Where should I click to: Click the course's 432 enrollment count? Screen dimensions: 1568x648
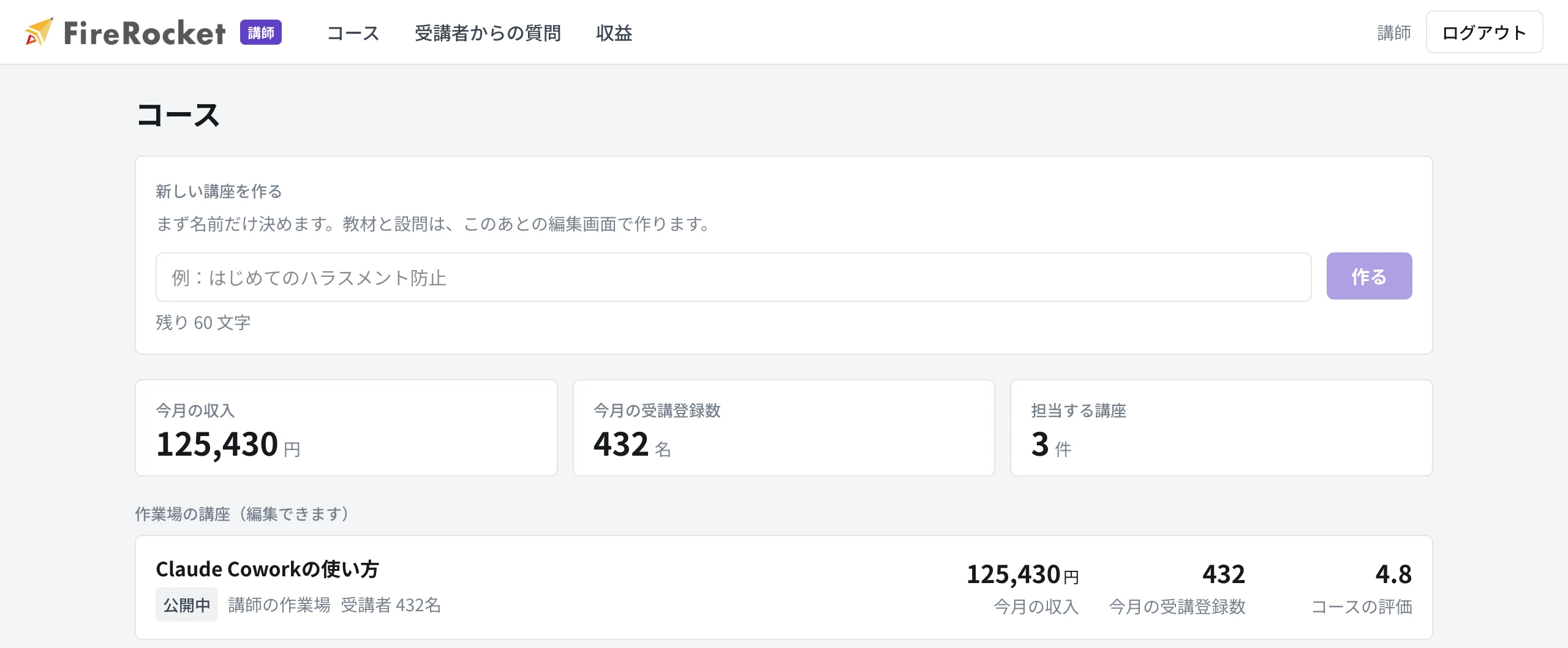point(1223,575)
